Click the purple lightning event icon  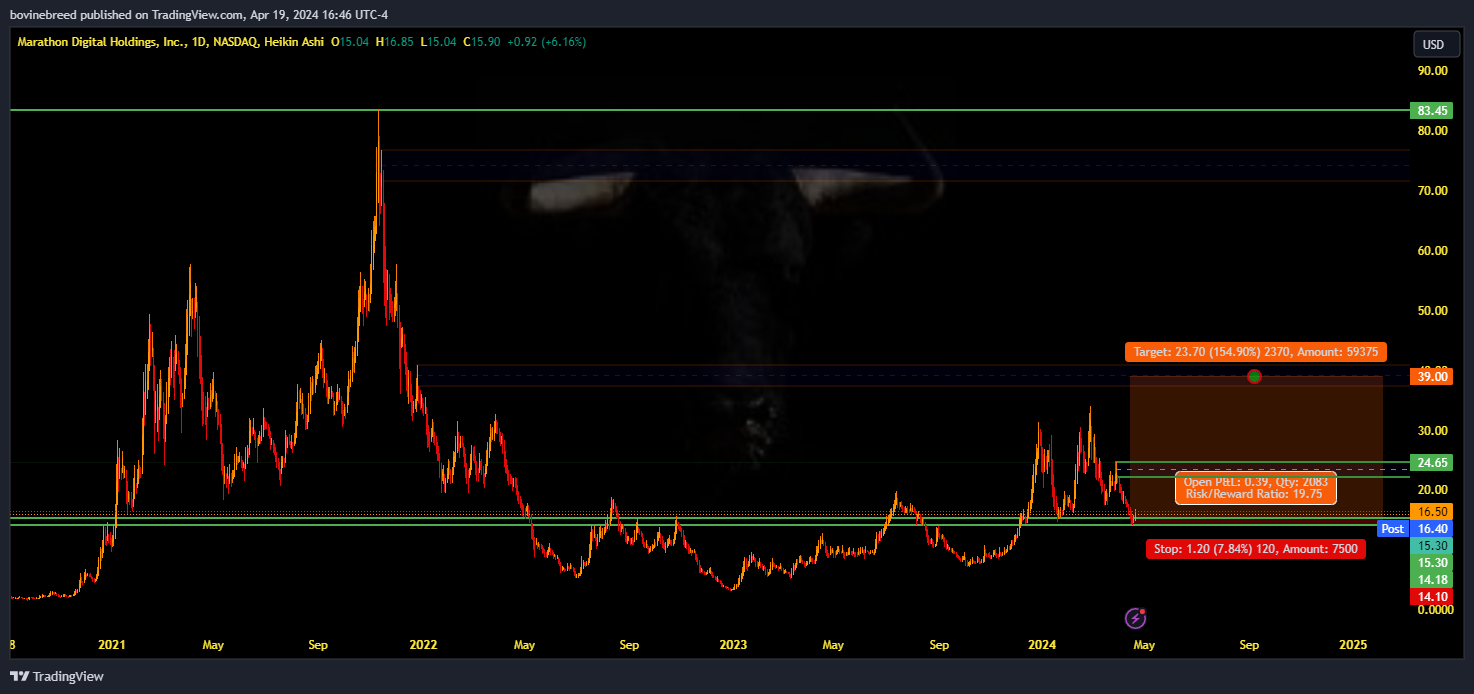(1135, 618)
